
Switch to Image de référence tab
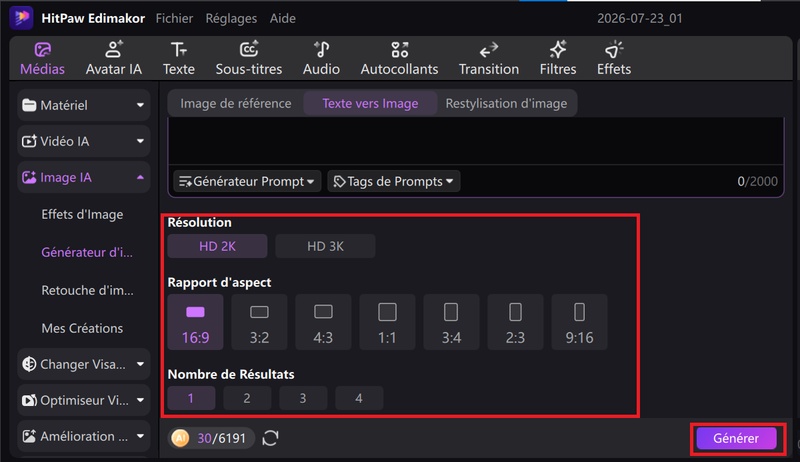click(236, 104)
